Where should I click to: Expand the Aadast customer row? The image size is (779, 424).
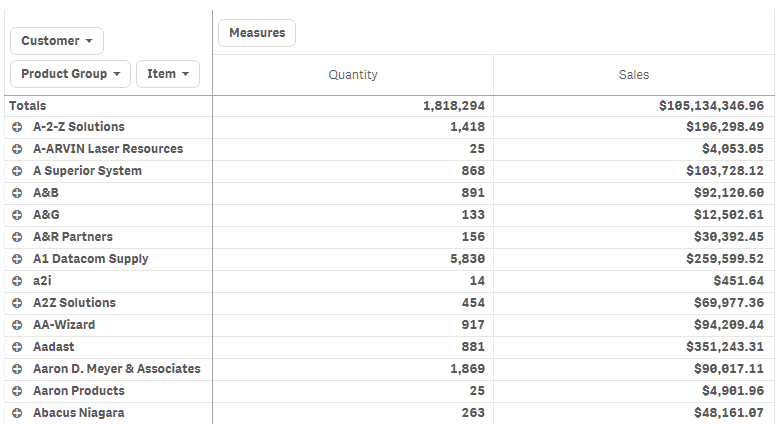[x=17, y=347]
